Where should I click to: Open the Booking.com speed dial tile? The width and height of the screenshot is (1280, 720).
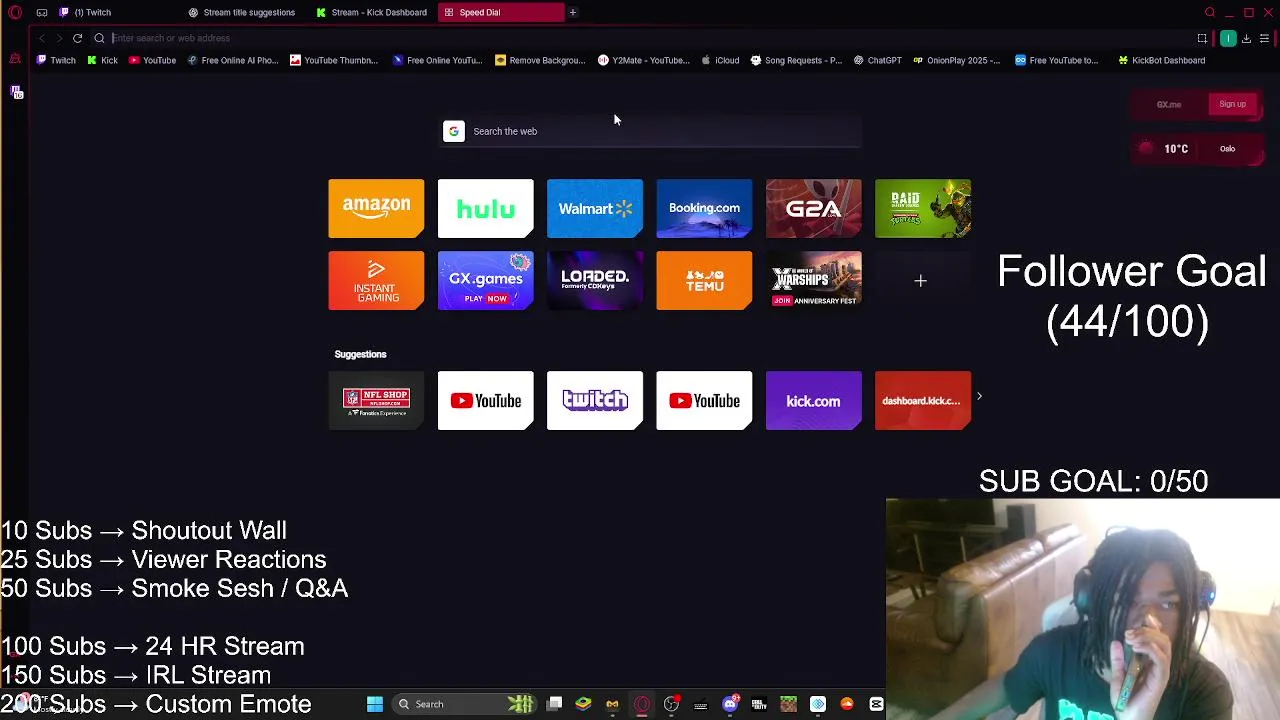[704, 208]
